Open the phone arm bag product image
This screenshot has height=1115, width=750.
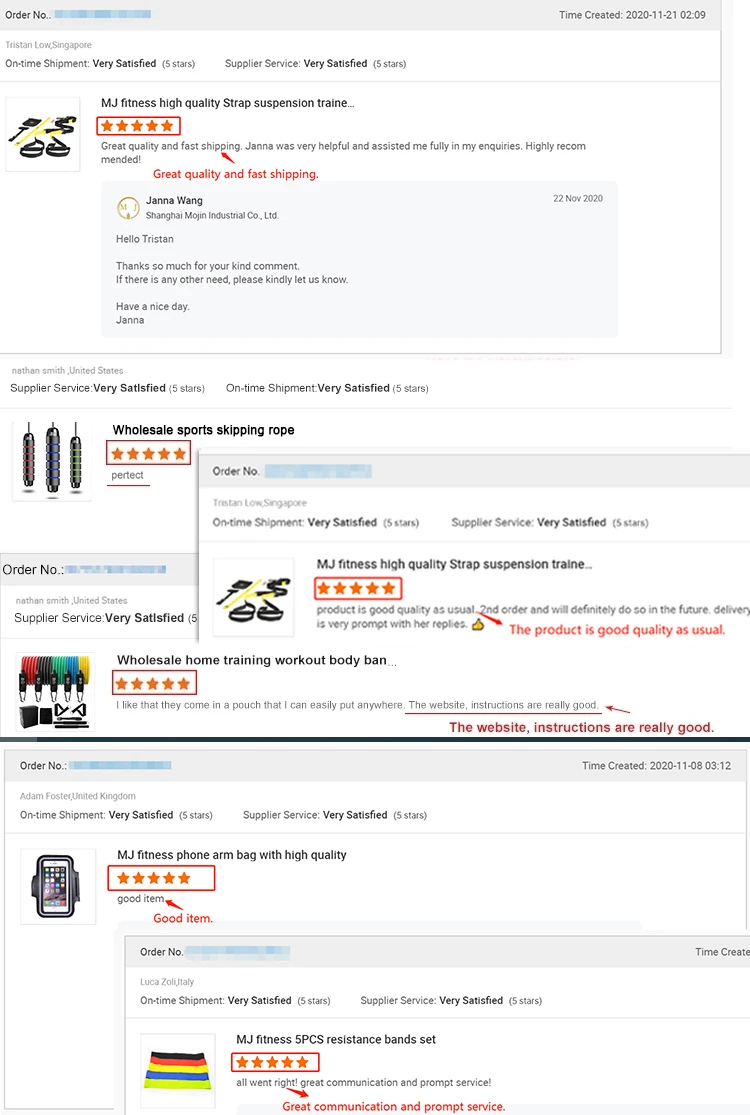coord(58,887)
